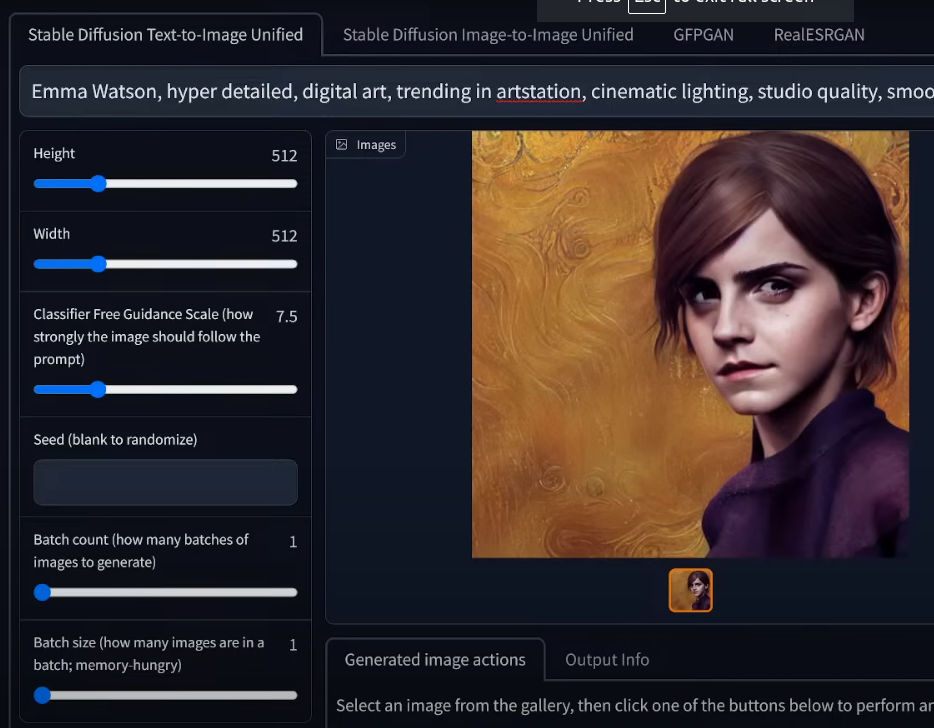
Task: Adjust the Classifier Free Guidance Scale slider
Action: coord(166,390)
